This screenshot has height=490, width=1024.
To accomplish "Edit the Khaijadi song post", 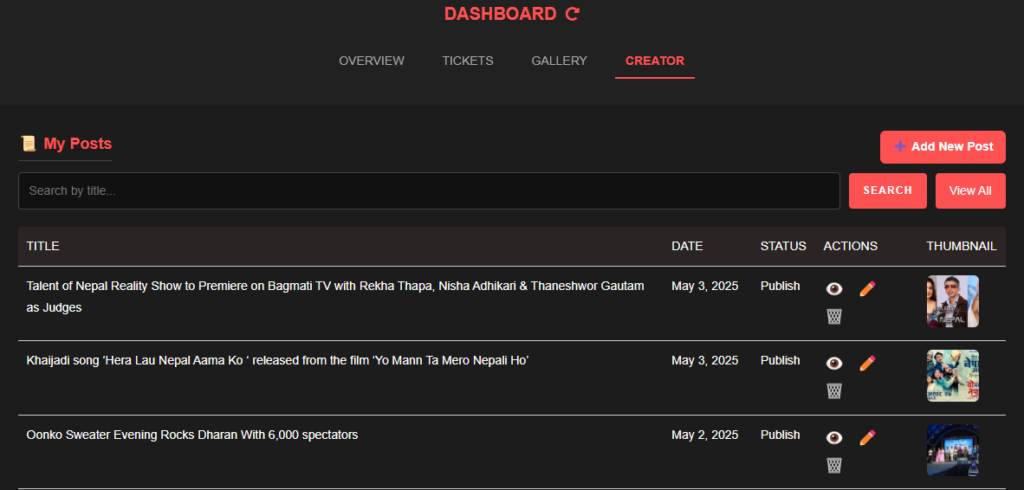I will tap(867, 363).
